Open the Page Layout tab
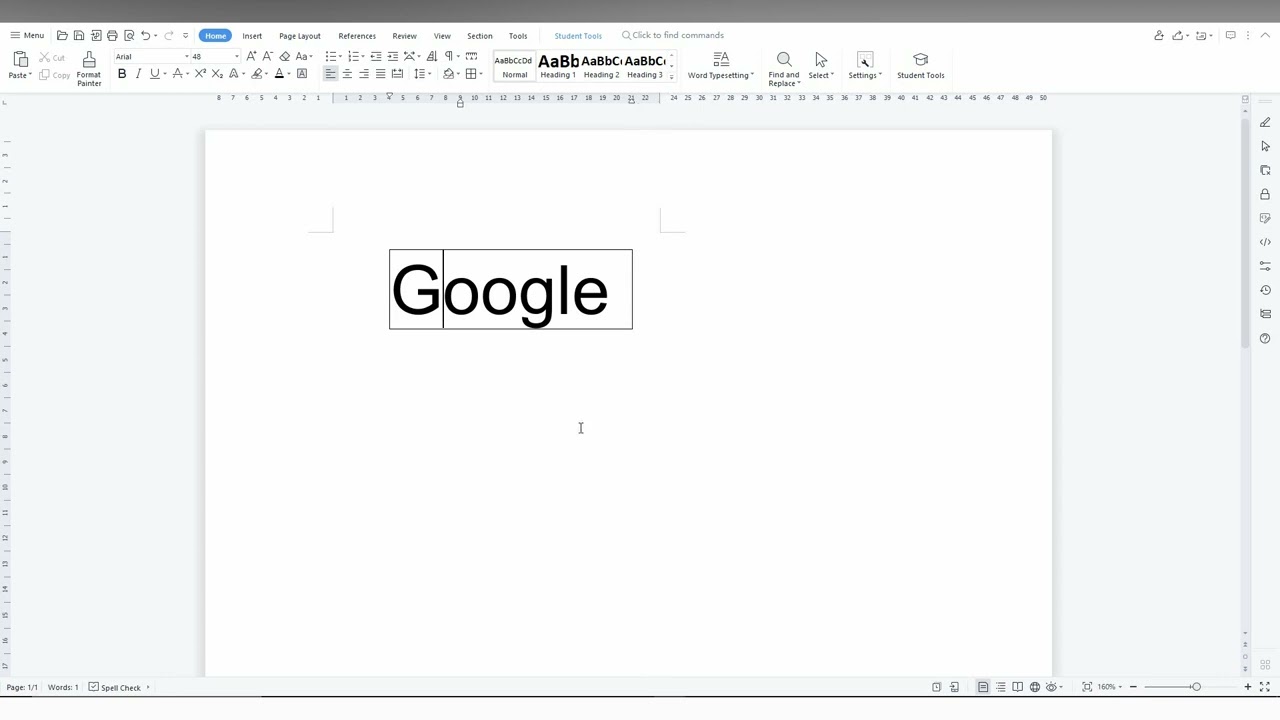Viewport: 1280px width, 720px height. [300, 36]
